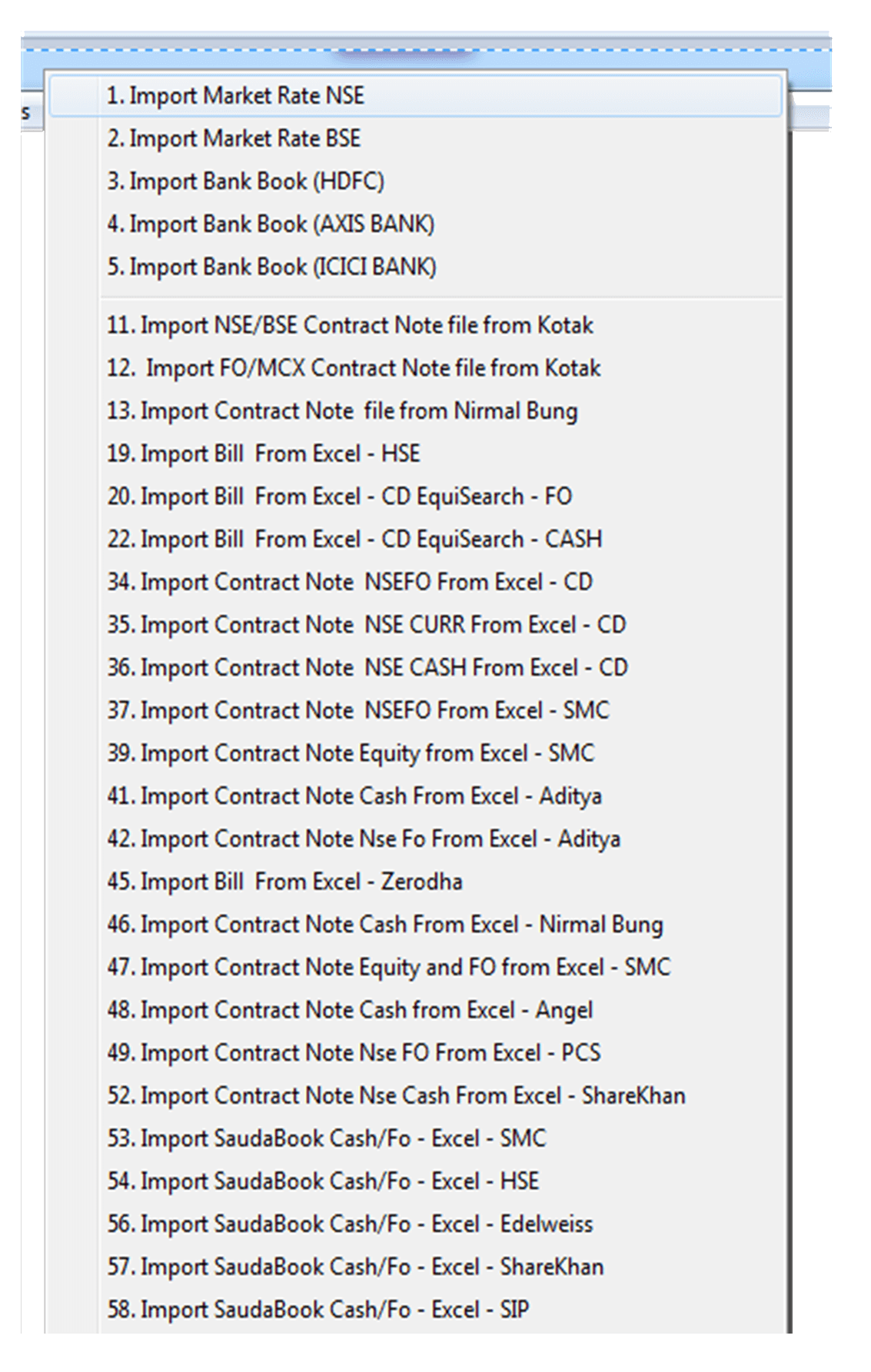Open Import Bill From Excel - HSE
This screenshot has width=871, height=1372.
(x=416, y=454)
